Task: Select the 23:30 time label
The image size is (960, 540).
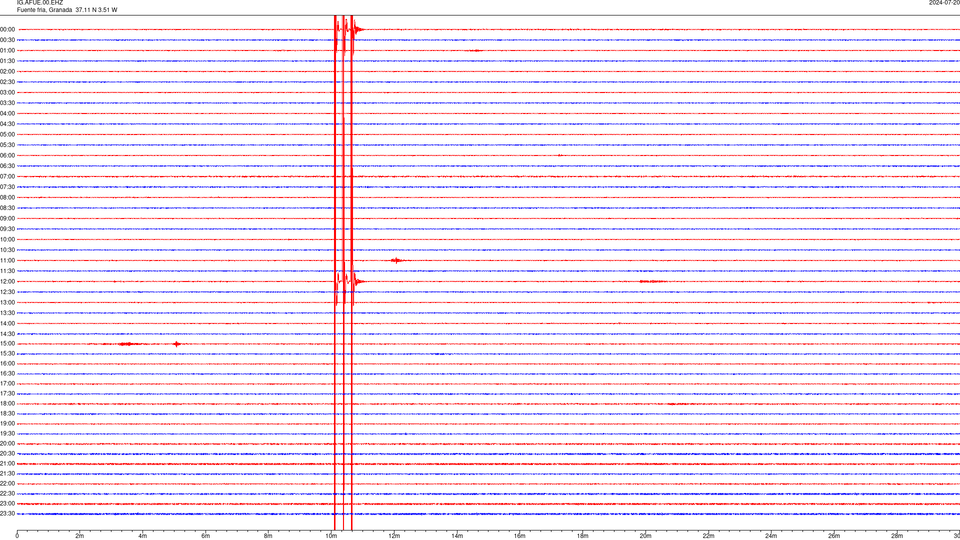Action: 7,514
